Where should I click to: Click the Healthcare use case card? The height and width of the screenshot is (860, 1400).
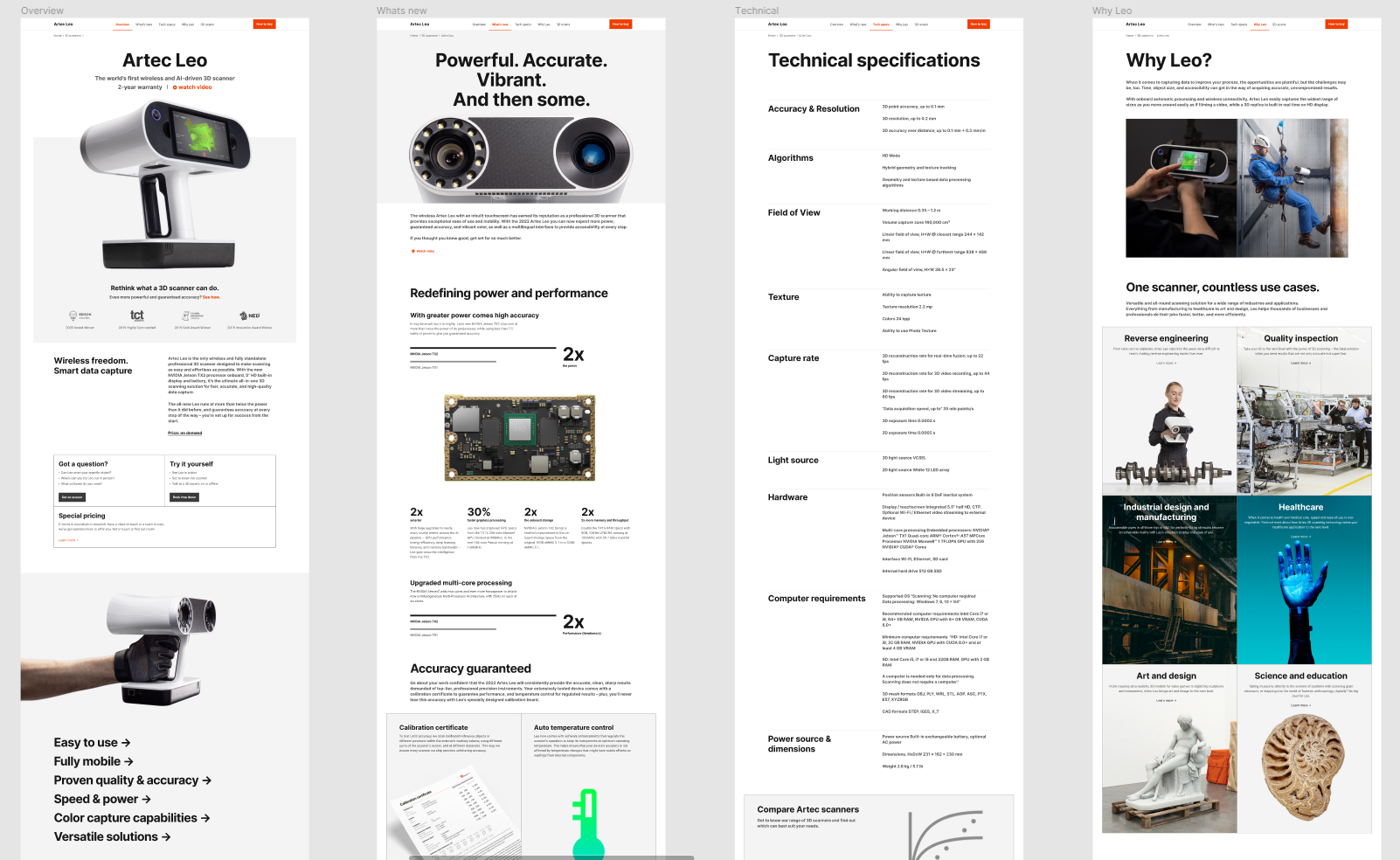click(x=1304, y=579)
